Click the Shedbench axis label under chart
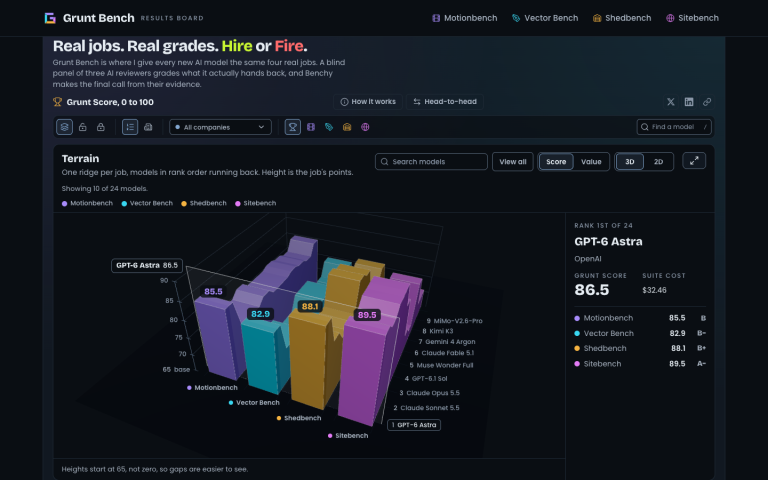Viewport: 768px width, 480px height. pyautogui.click(x=299, y=418)
